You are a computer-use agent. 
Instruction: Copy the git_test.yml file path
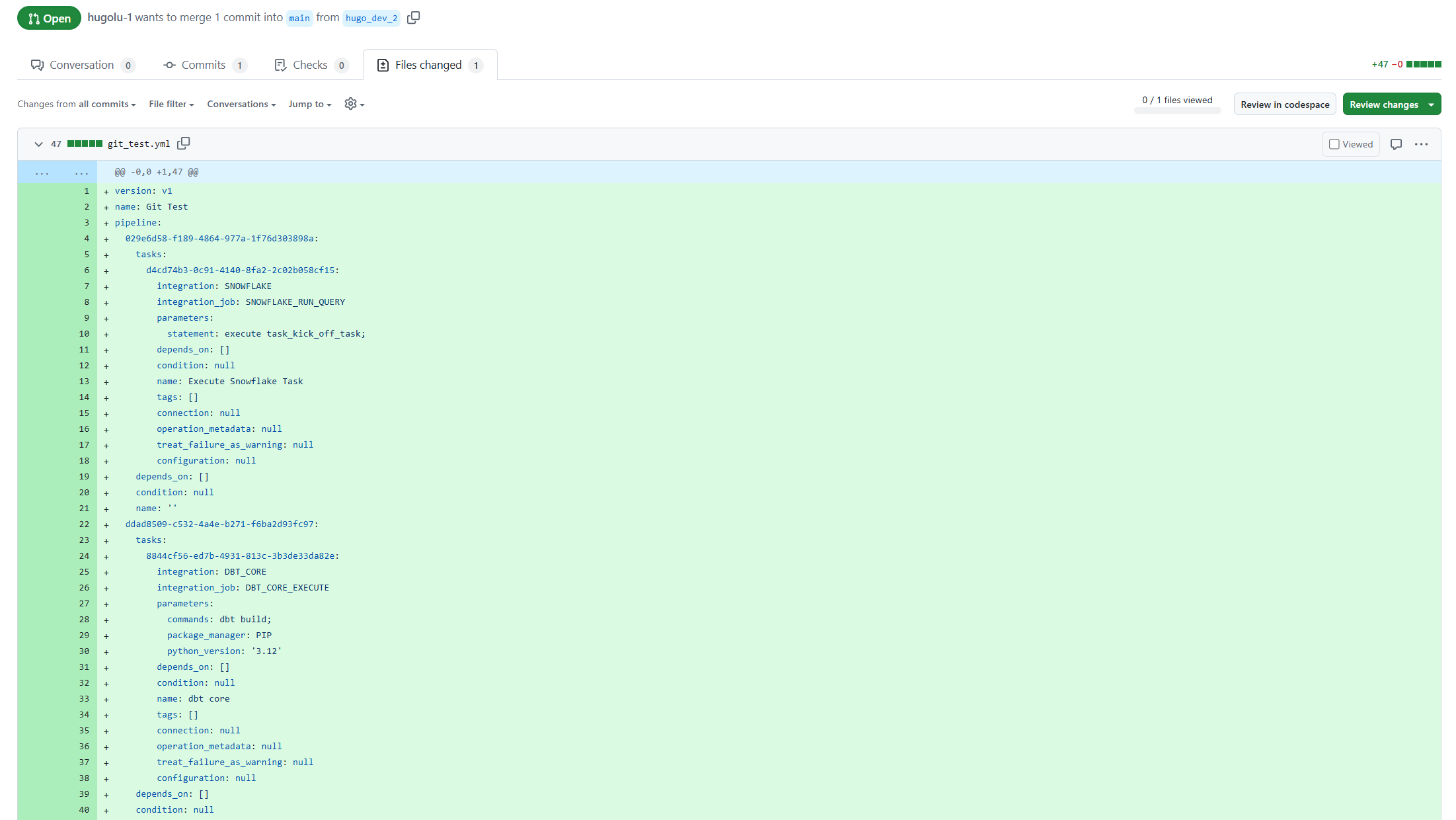point(183,143)
